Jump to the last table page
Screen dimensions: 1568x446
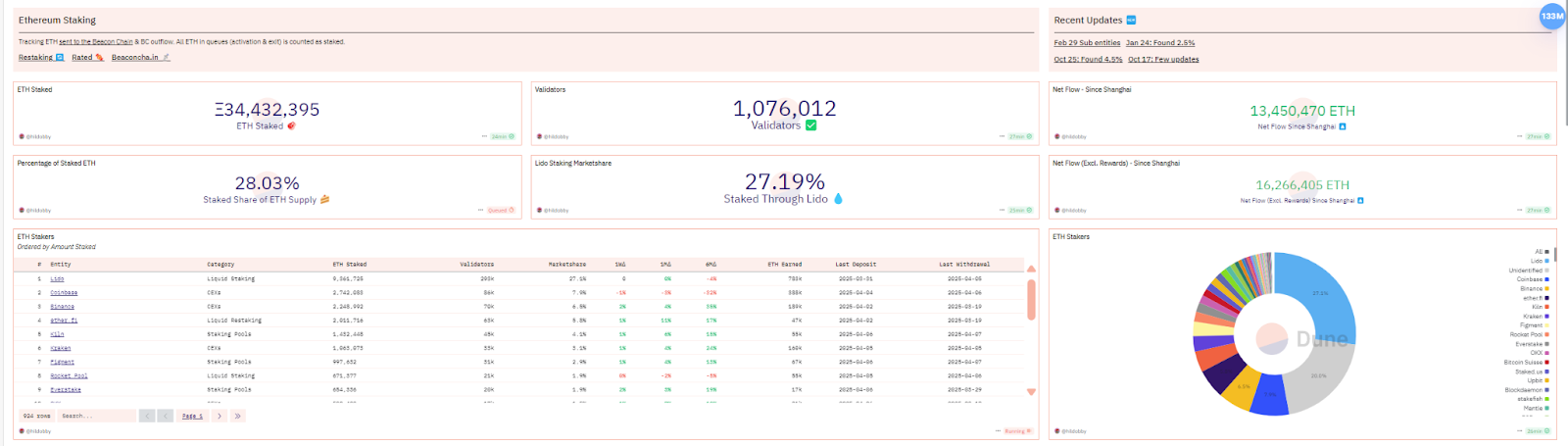pos(237,416)
